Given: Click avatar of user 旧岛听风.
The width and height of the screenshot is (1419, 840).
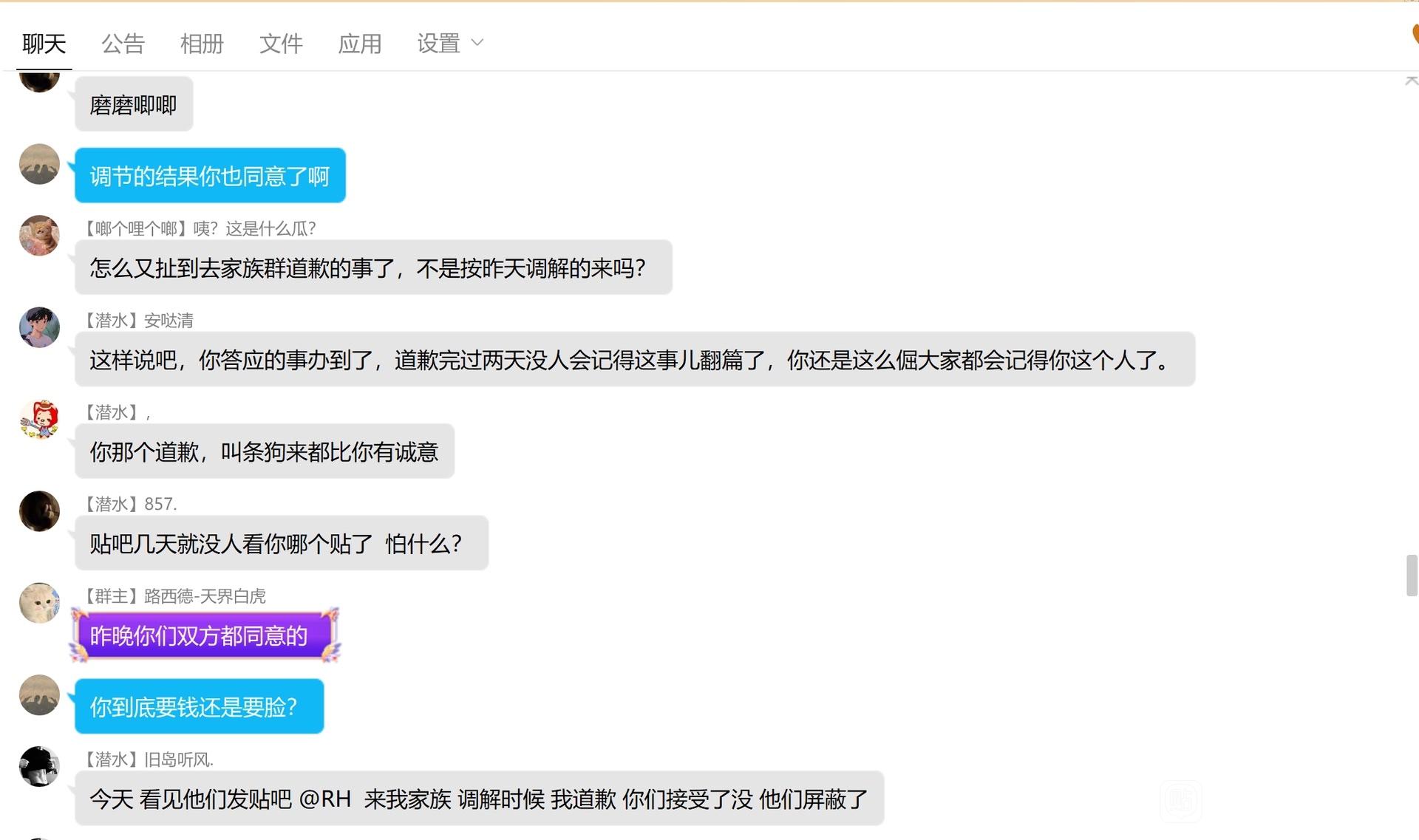Looking at the screenshot, I should (39, 766).
